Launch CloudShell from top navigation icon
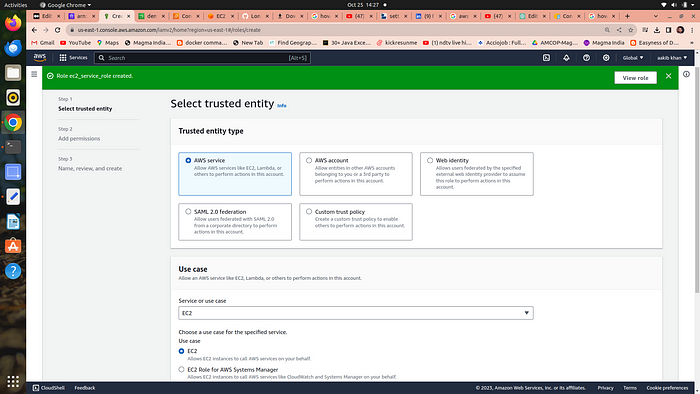Screen dimensions: 700x394 546,58
